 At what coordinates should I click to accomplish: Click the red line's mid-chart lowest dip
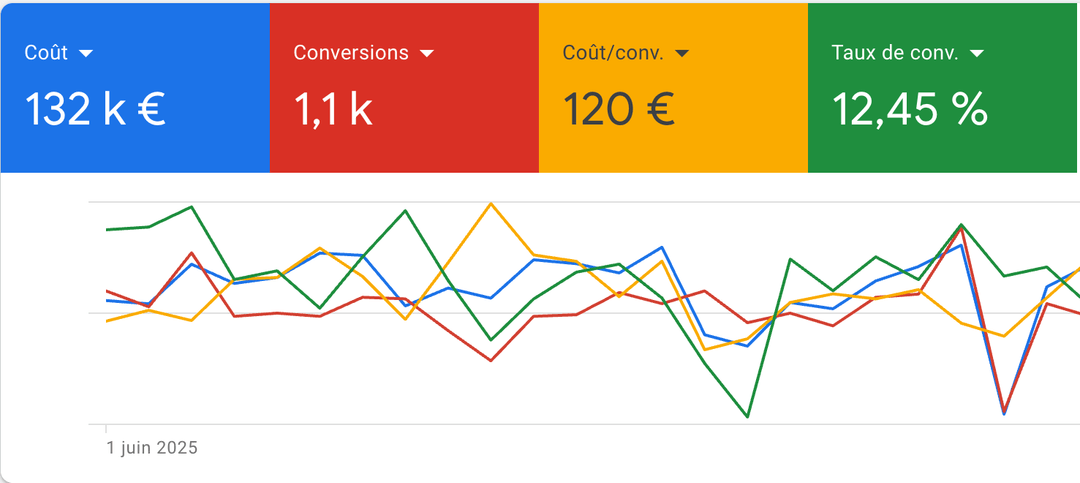pos(491,360)
